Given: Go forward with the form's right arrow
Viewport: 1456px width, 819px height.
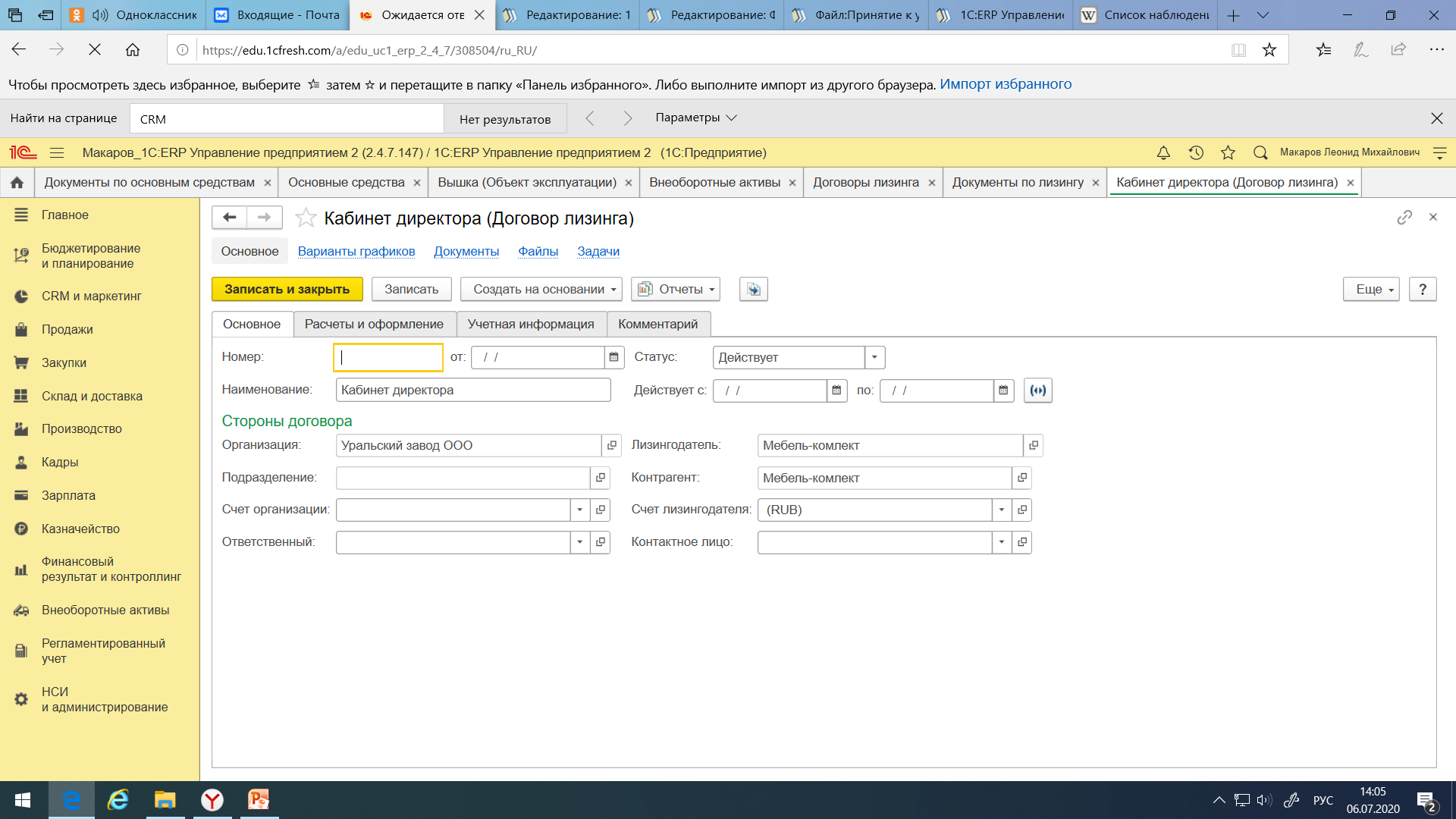Looking at the screenshot, I should pyautogui.click(x=264, y=218).
